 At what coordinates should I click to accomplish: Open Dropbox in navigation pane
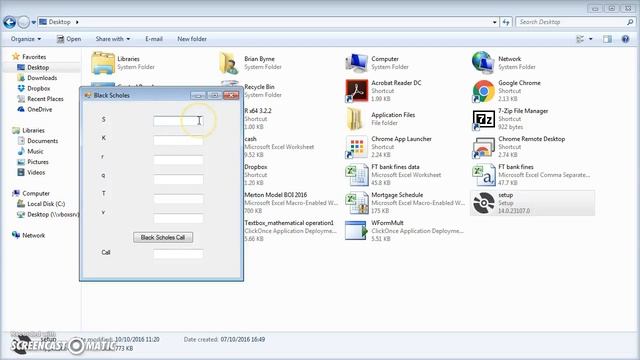coord(39,88)
